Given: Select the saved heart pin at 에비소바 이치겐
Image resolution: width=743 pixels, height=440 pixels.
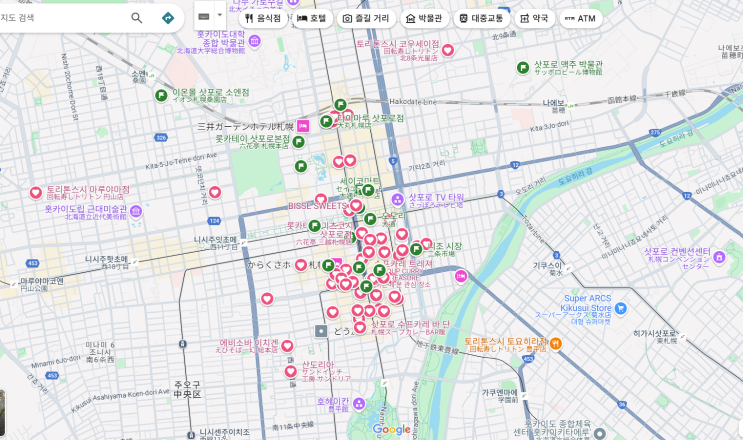Looking at the screenshot, I should point(287,346).
